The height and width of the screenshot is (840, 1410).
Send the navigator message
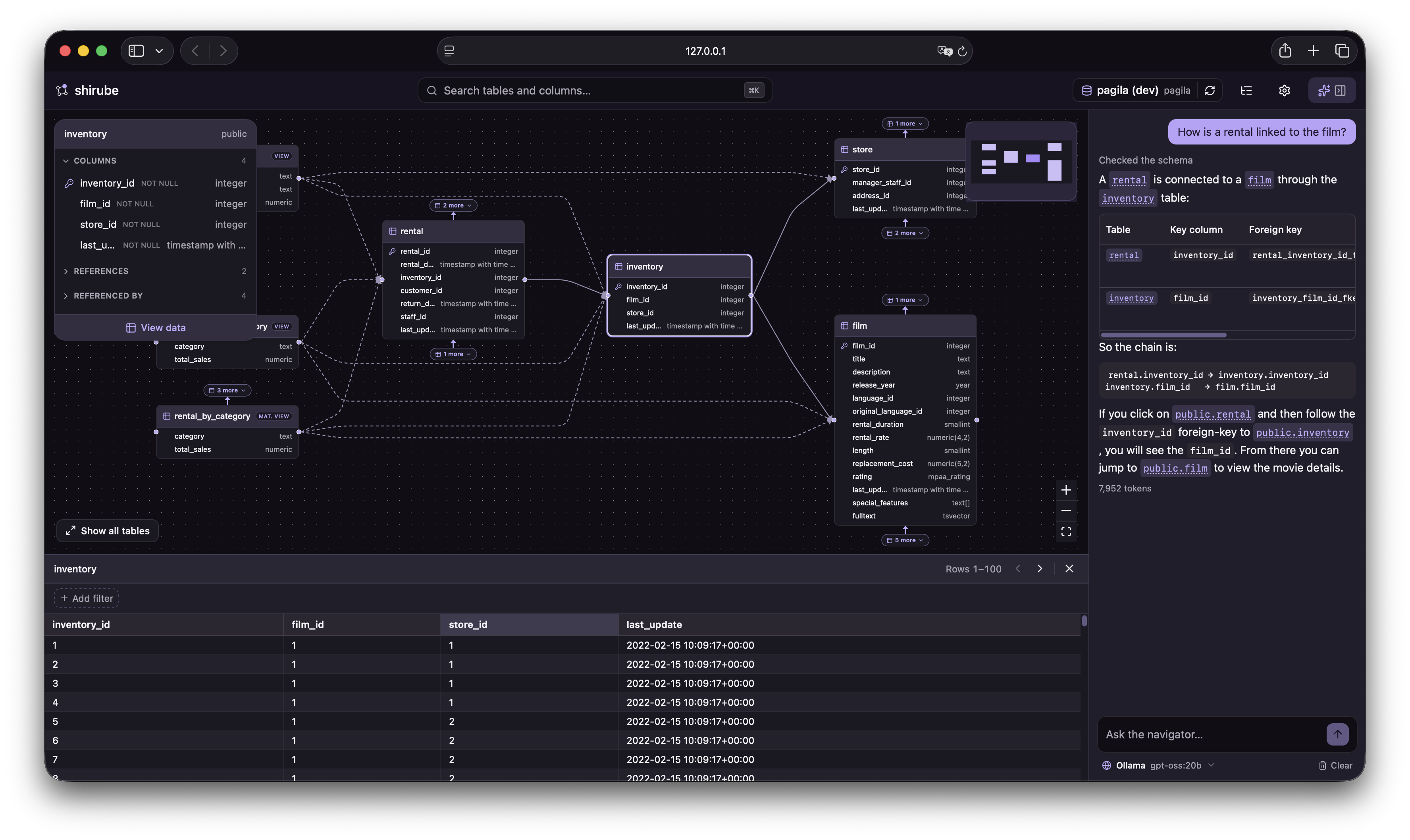pos(1337,735)
